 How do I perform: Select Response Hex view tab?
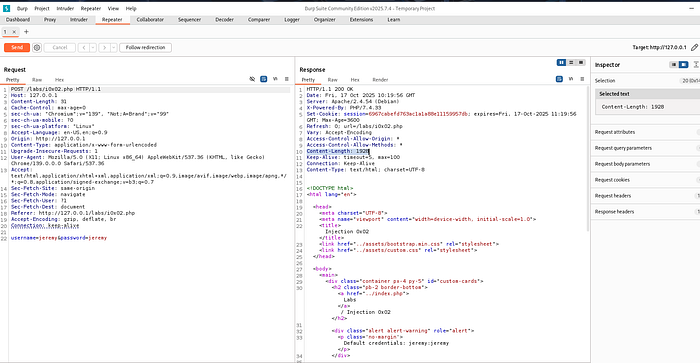pyautogui.click(x=355, y=79)
